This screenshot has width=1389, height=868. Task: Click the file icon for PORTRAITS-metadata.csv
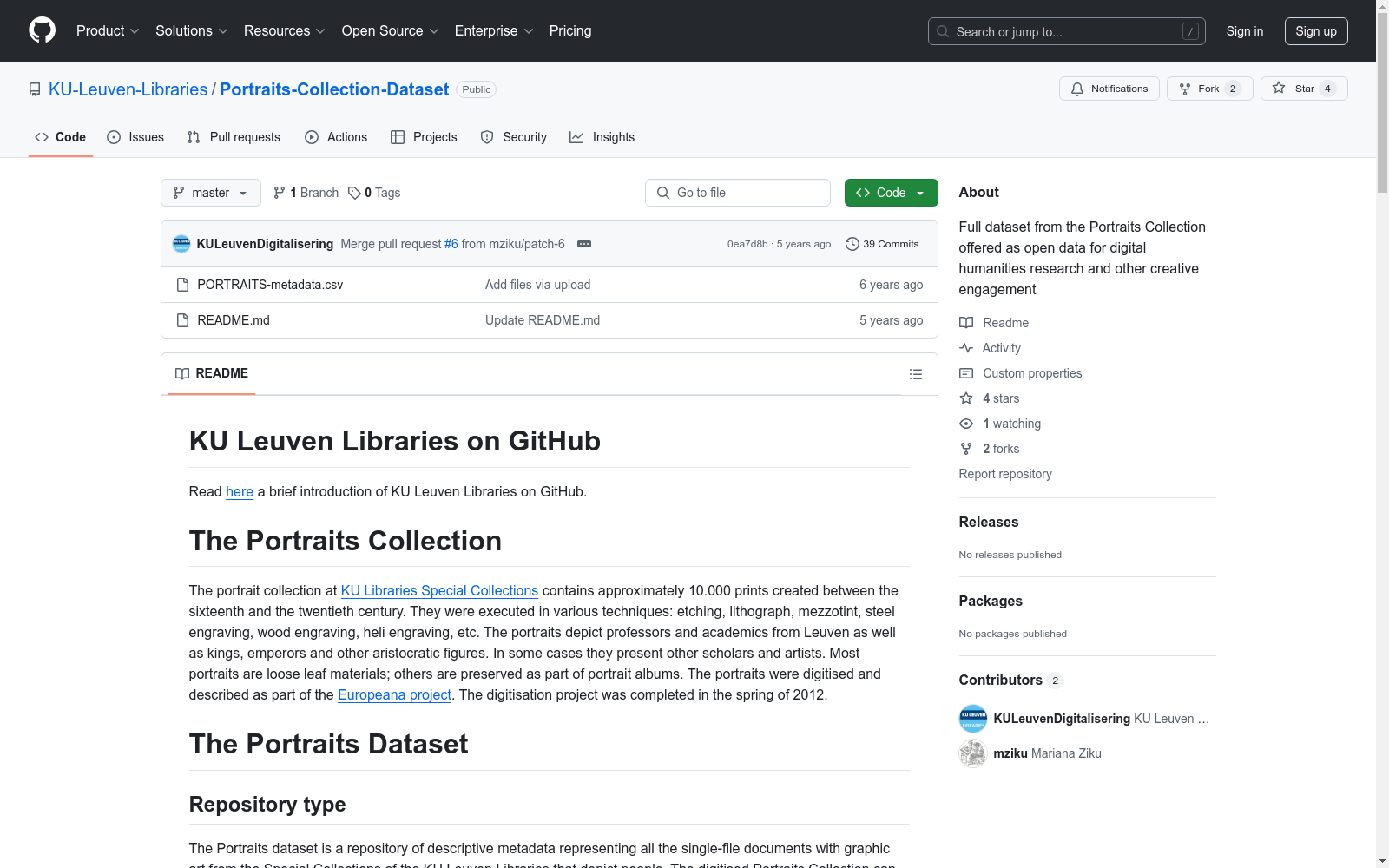click(182, 285)
